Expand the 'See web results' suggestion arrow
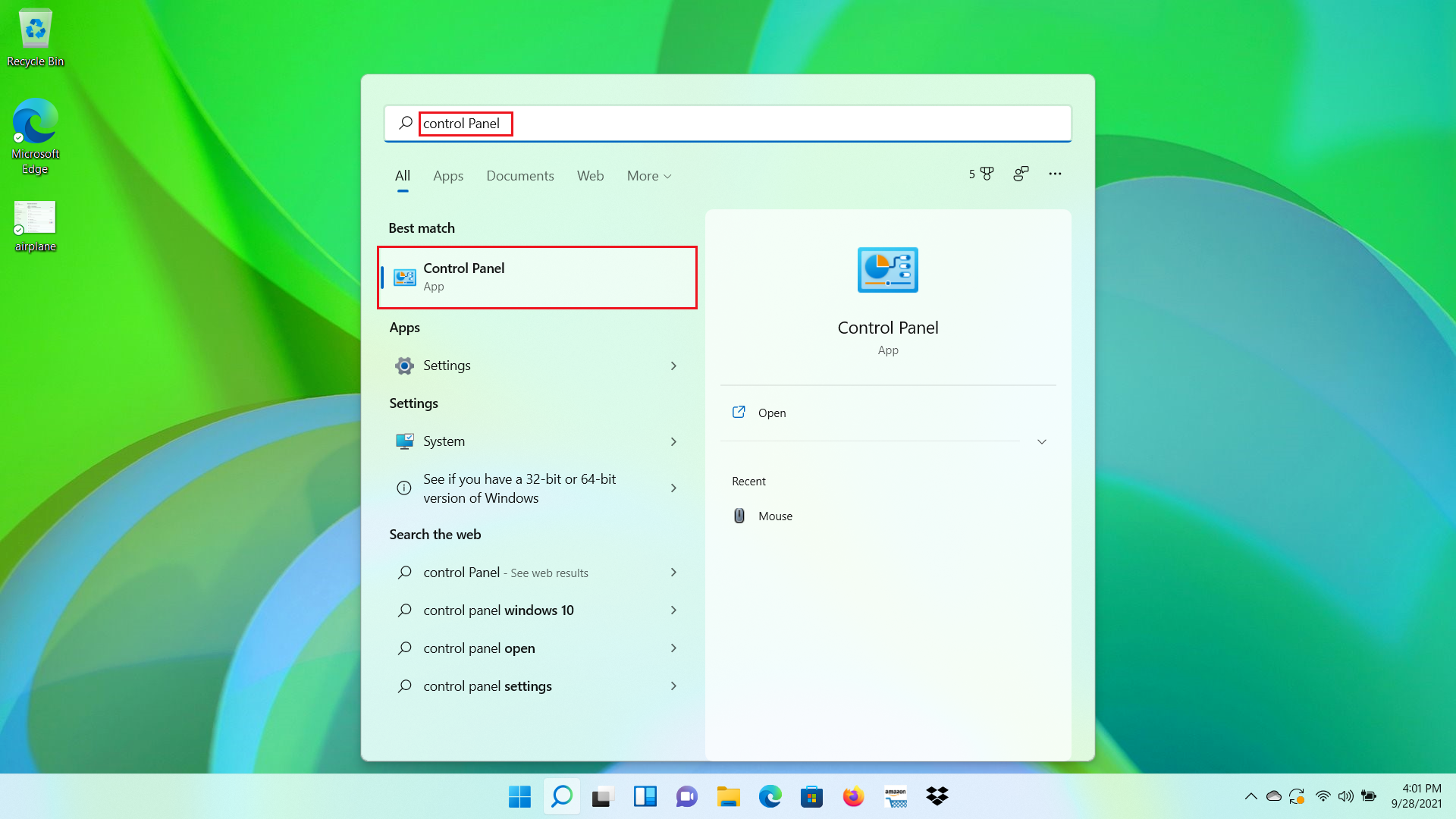This screenshot has height=819, width=1456. (x=673, y=573)
